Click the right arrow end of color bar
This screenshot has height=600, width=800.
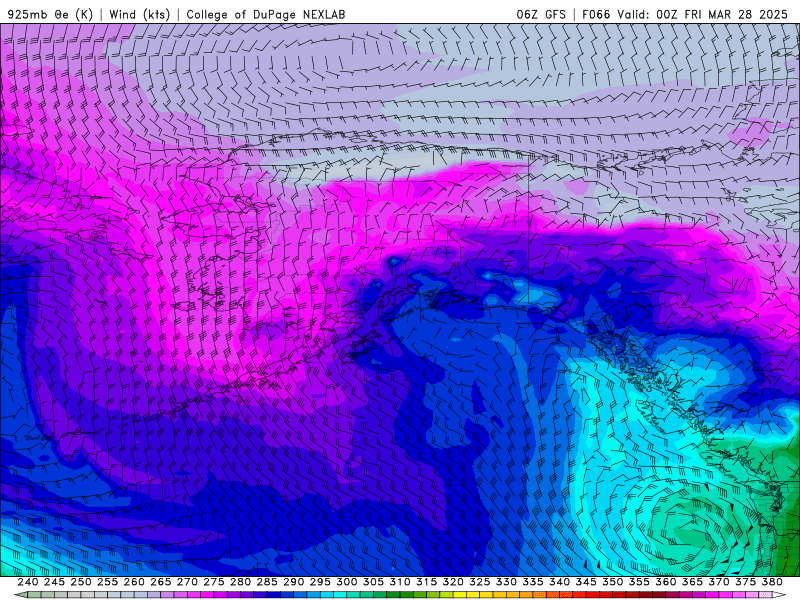tap(779, 594)
